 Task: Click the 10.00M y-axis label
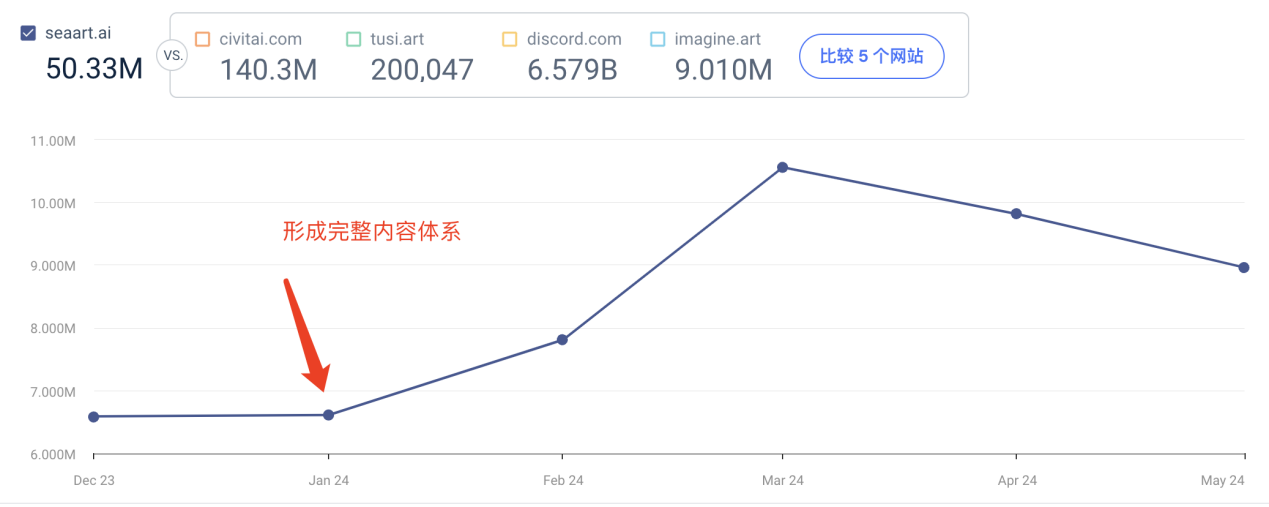tap(54, 203)
